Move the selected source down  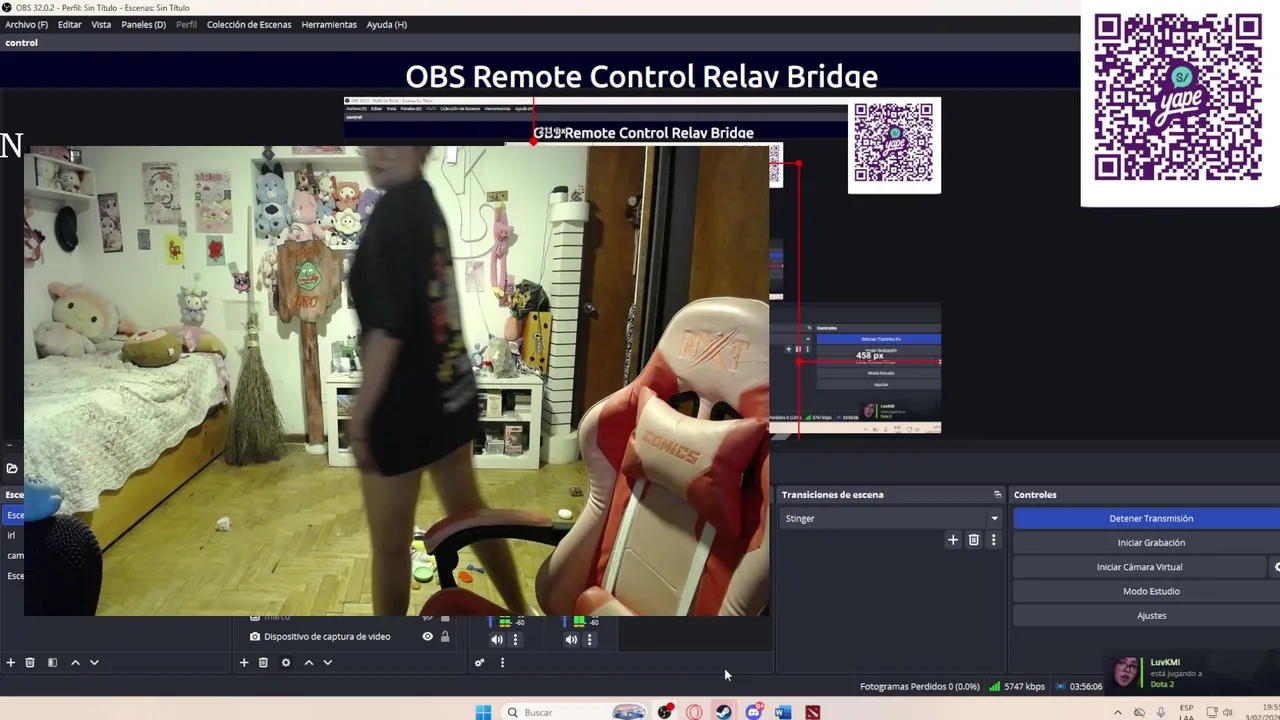click(x=327, y=662)
